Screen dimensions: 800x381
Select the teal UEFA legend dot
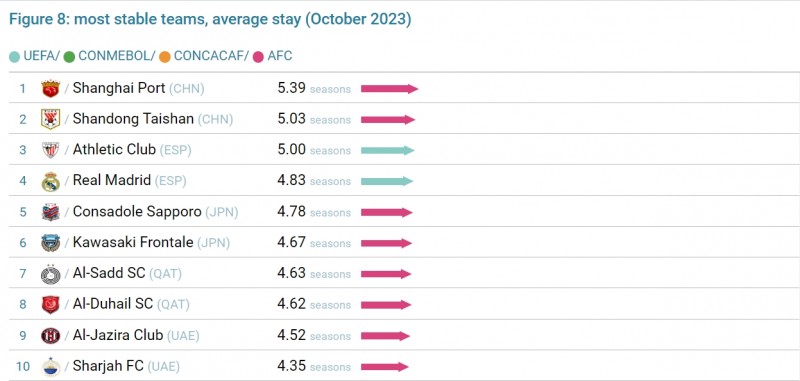[x=14, y=57]
